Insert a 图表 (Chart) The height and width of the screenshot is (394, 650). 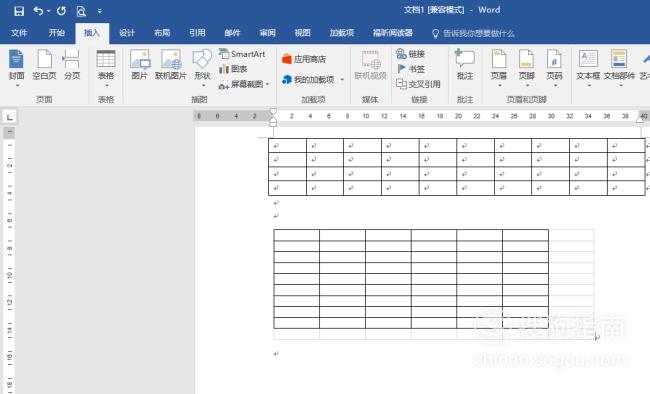[x=233, y=69]
